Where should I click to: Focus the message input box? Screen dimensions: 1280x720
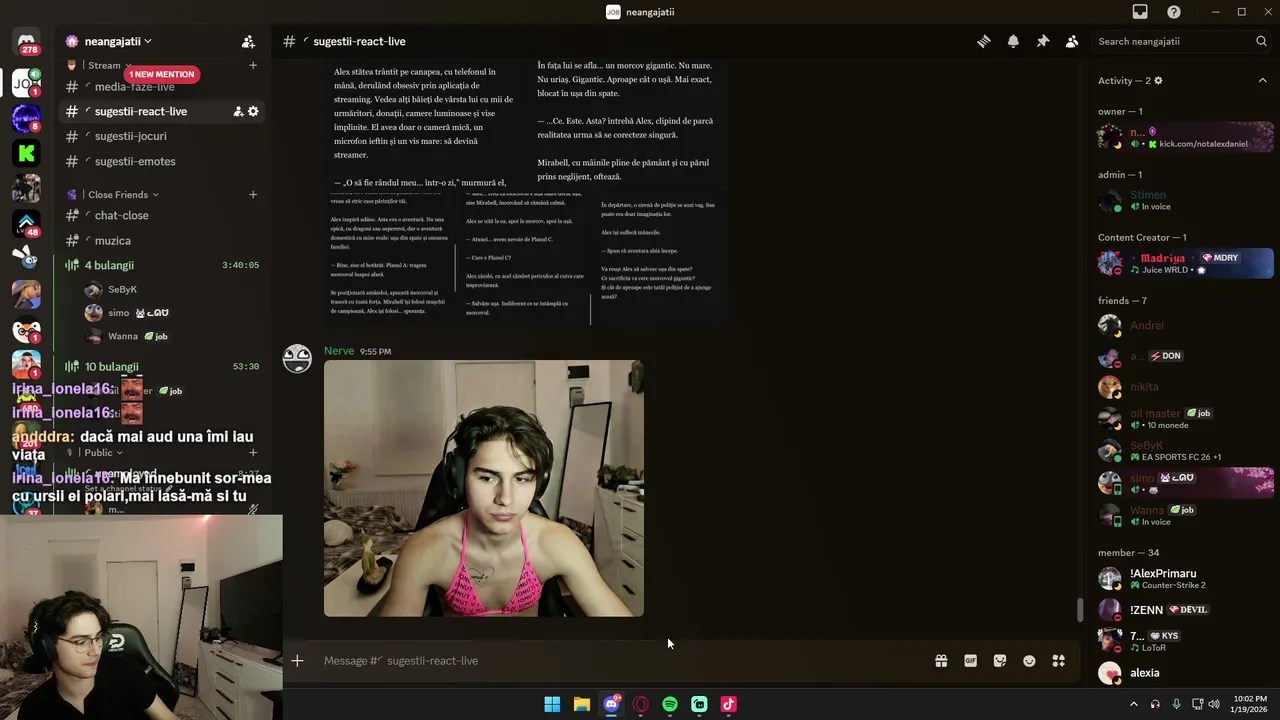click(620, 661)
